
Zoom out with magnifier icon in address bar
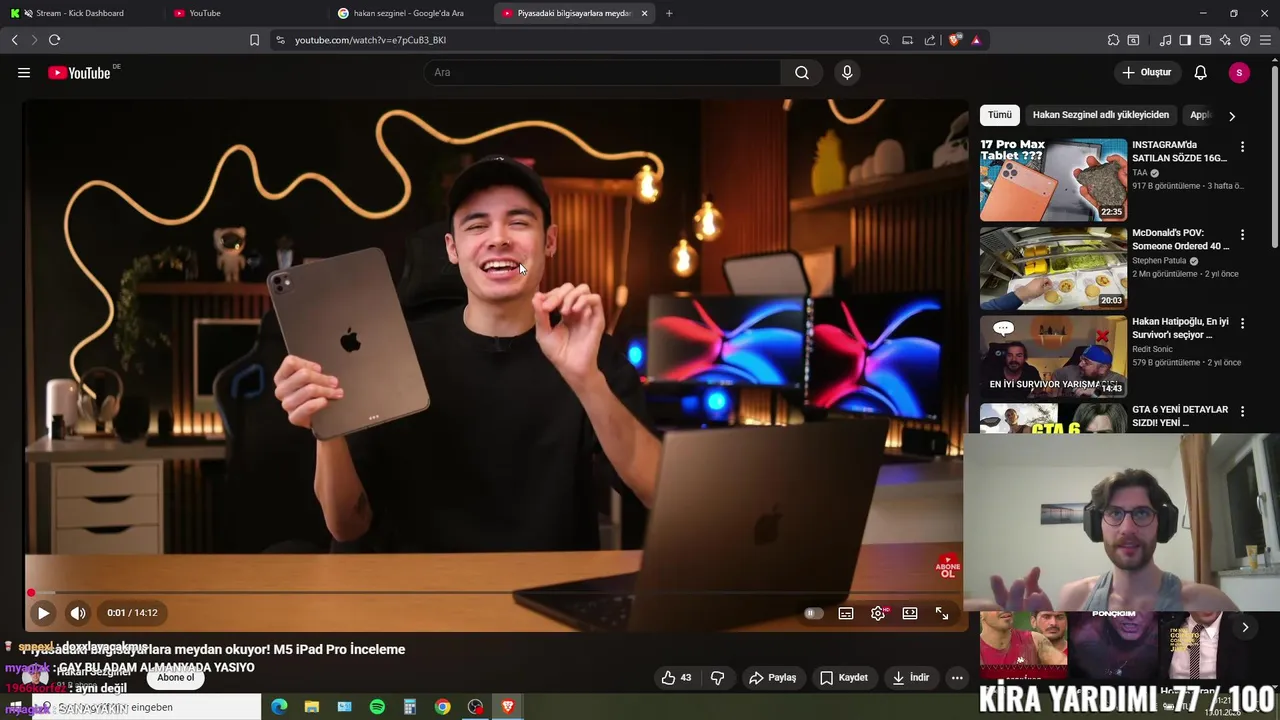point(884,40)
